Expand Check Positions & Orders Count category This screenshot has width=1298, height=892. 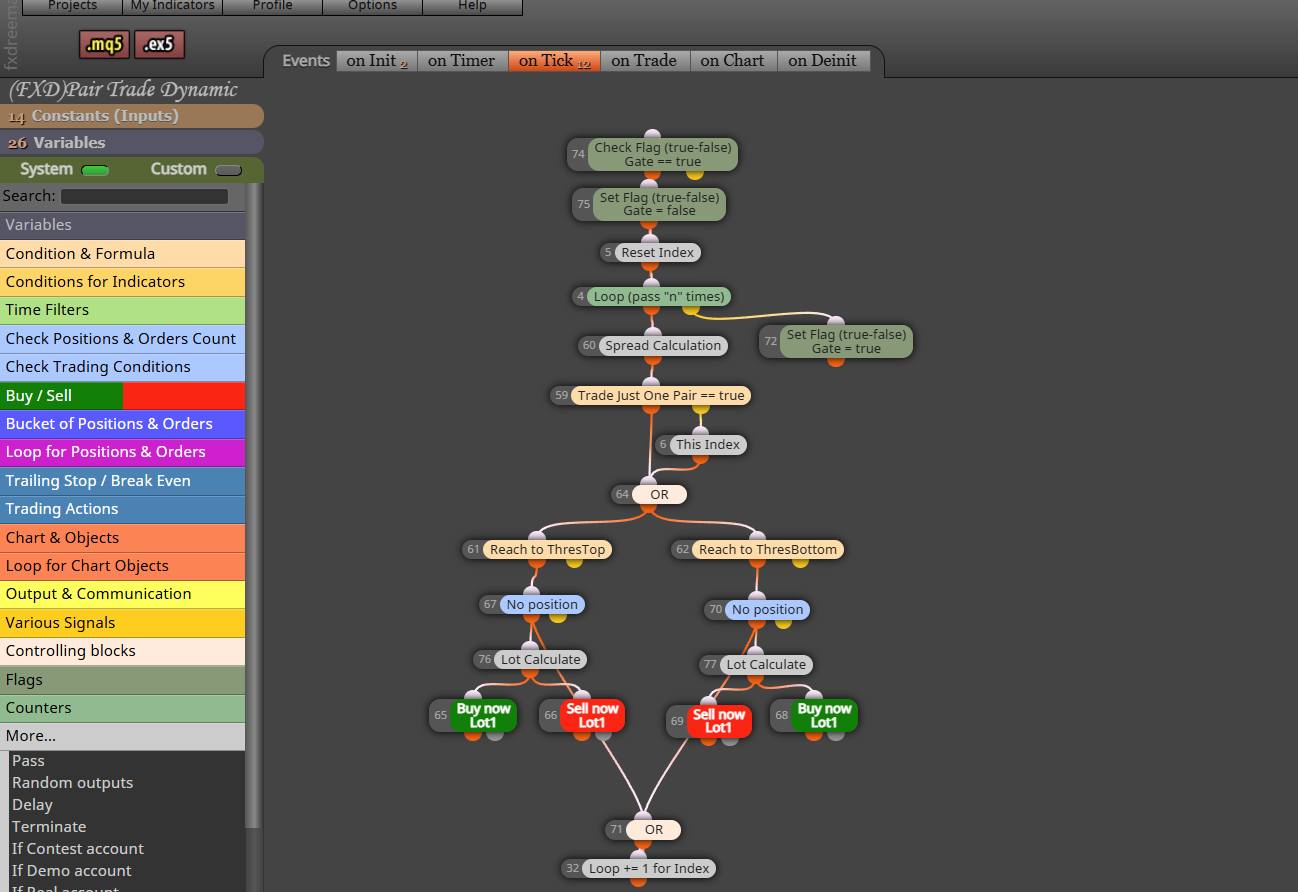(122, 339)
